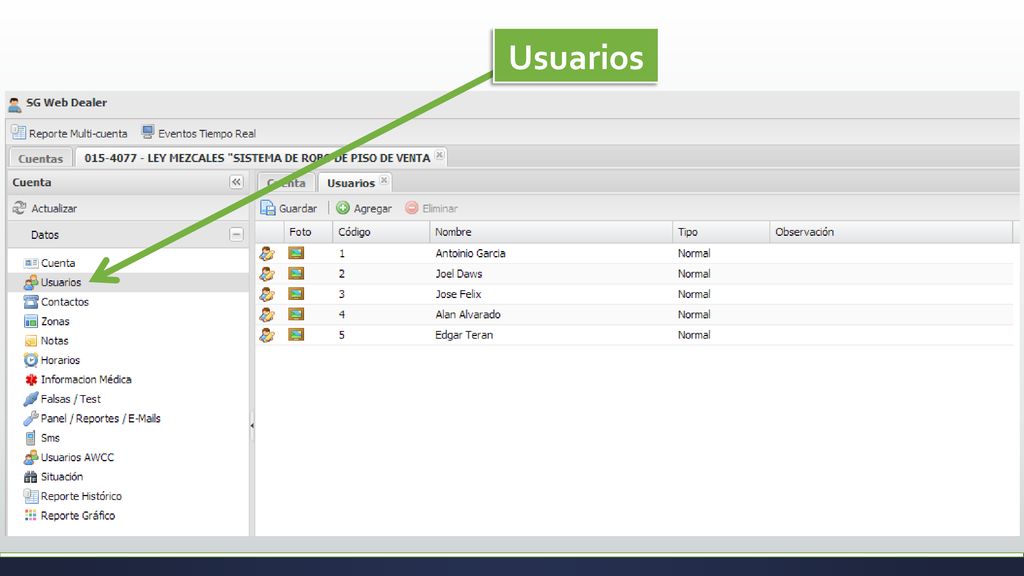Sort by the Observación column header

coord(891,232)
